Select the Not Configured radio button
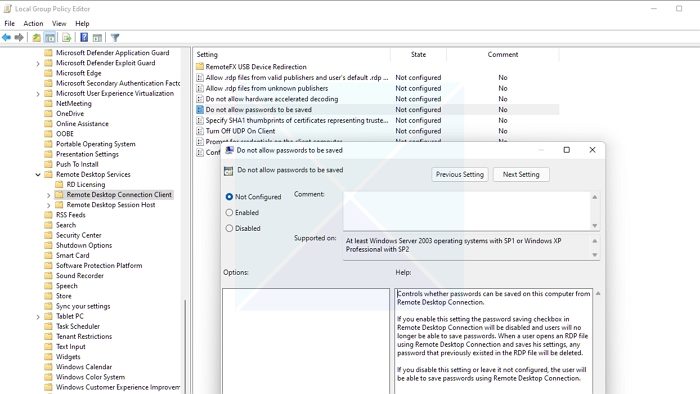700x394 pixels. tap(229, 197)
